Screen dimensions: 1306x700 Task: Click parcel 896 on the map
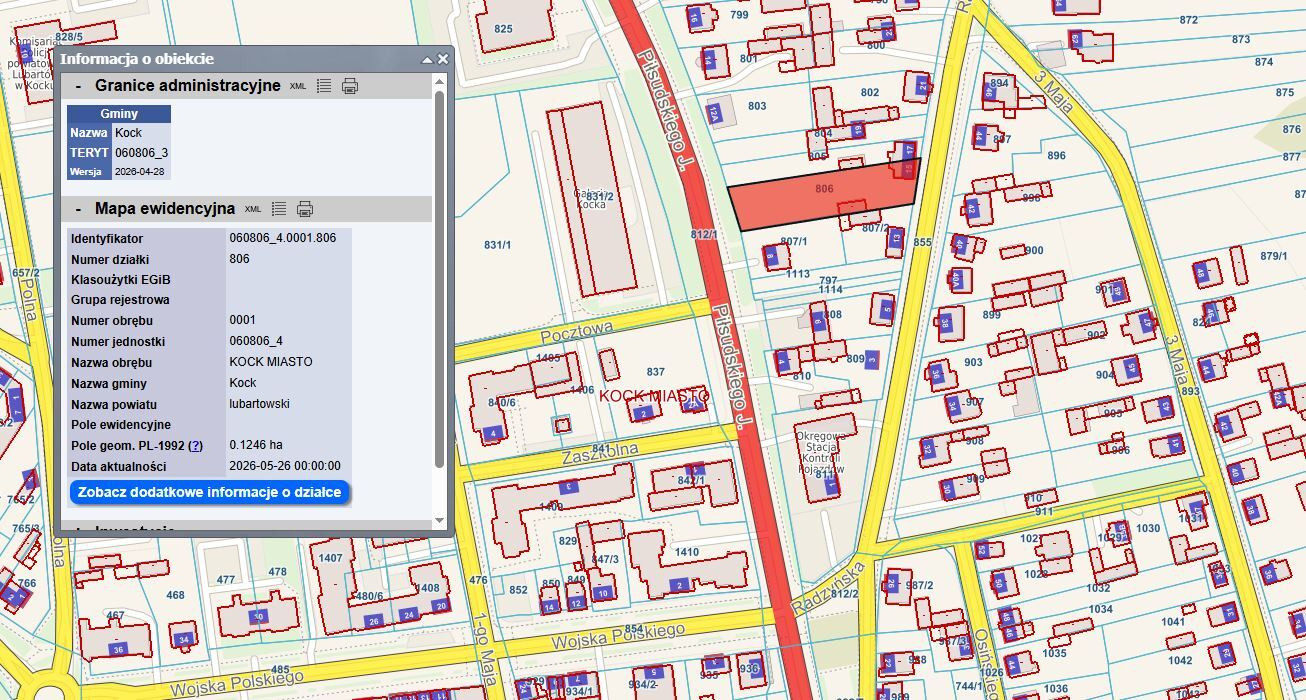click(1056, 156)
